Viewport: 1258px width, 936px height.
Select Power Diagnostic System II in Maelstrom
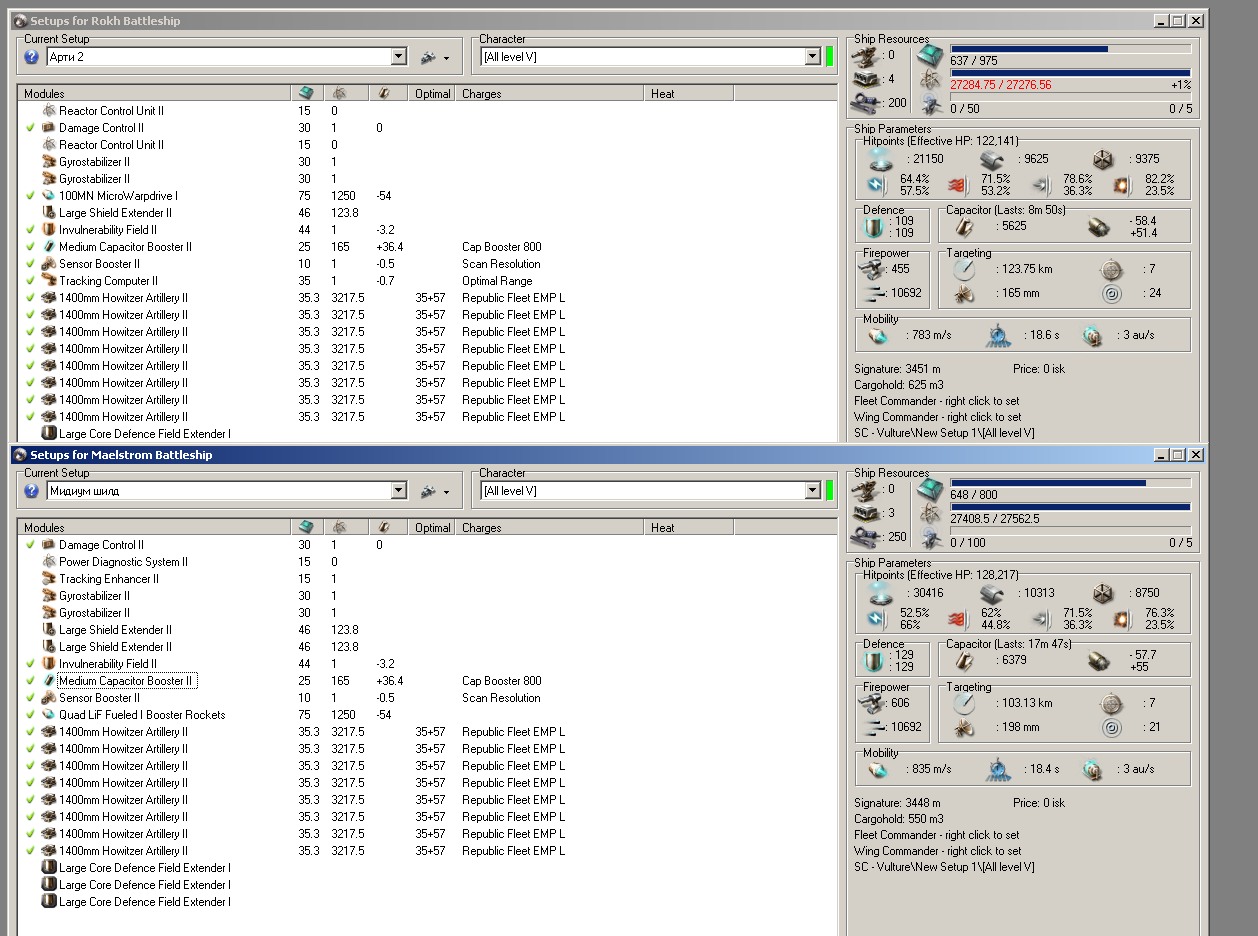pos(427,562)
